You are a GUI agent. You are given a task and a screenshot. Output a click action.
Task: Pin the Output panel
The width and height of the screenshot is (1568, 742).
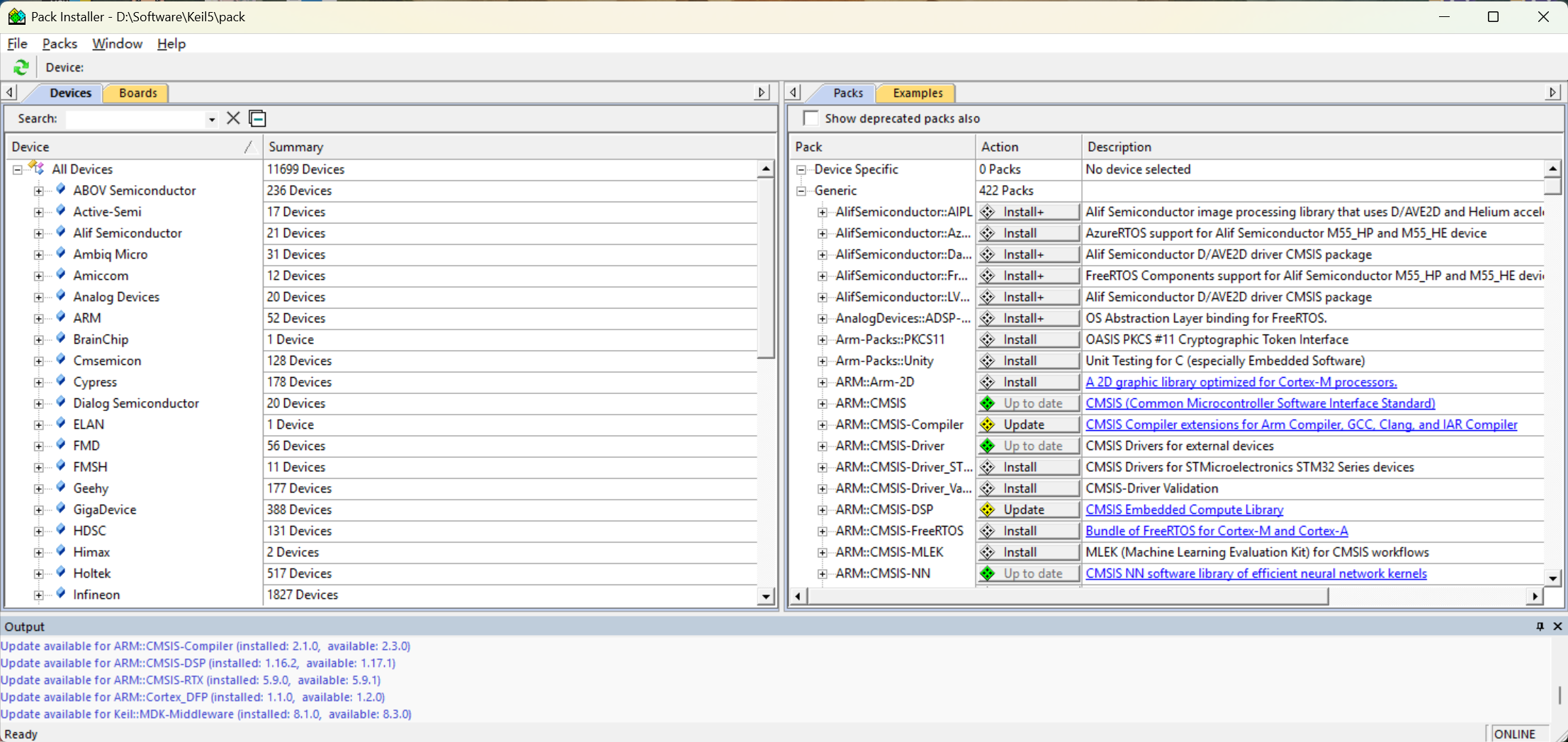point(1540,626)
